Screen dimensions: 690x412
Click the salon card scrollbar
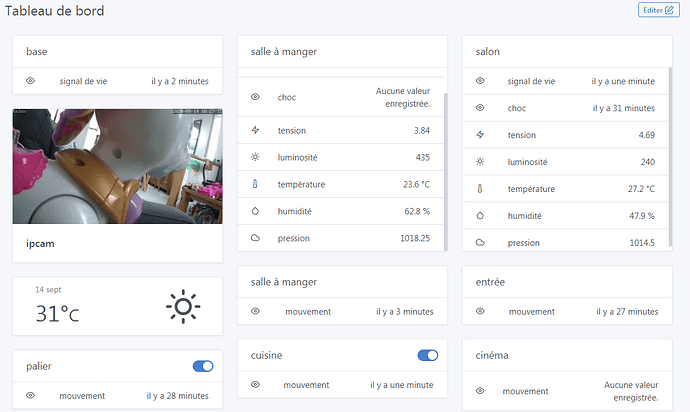tap(670, 157)
